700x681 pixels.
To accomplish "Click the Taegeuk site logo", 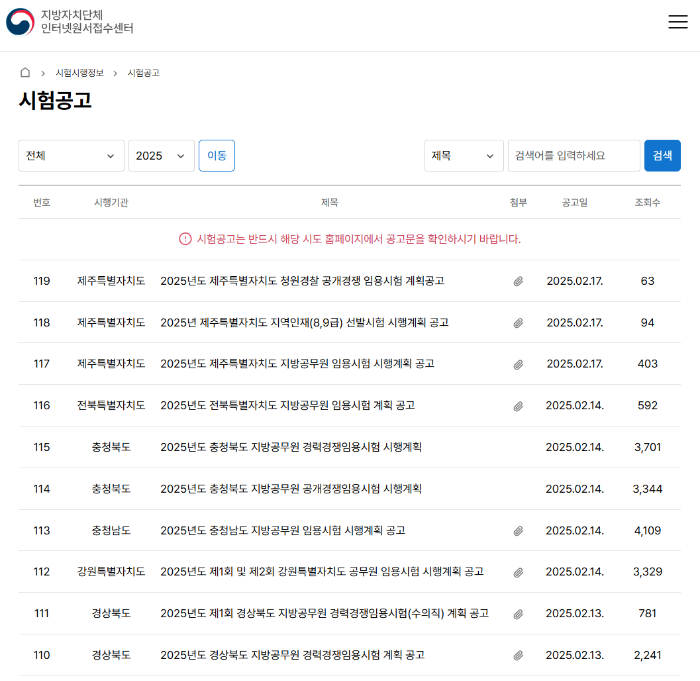I will point(20,21).
